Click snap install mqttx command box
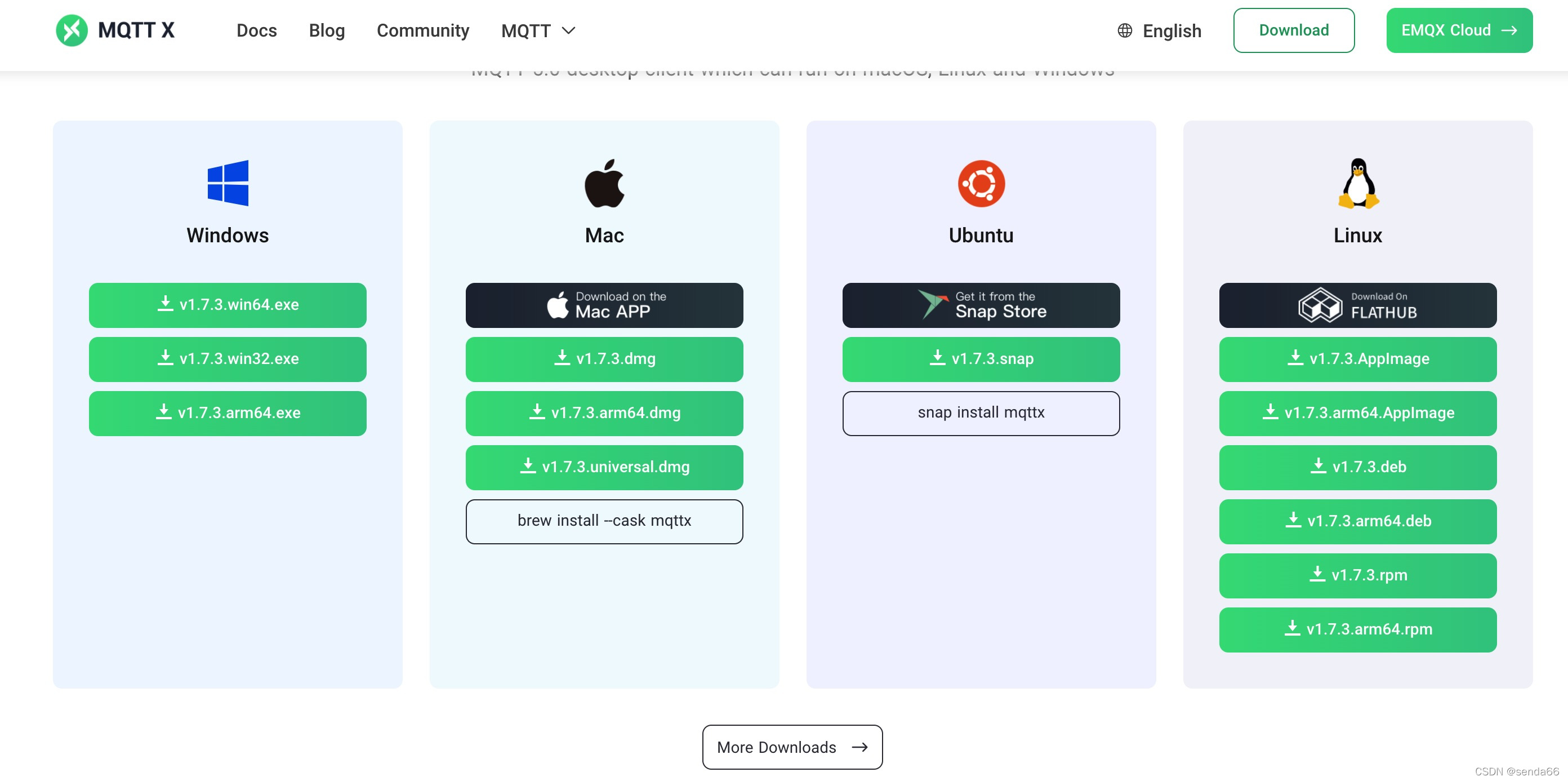 click(x=981, y=412)
